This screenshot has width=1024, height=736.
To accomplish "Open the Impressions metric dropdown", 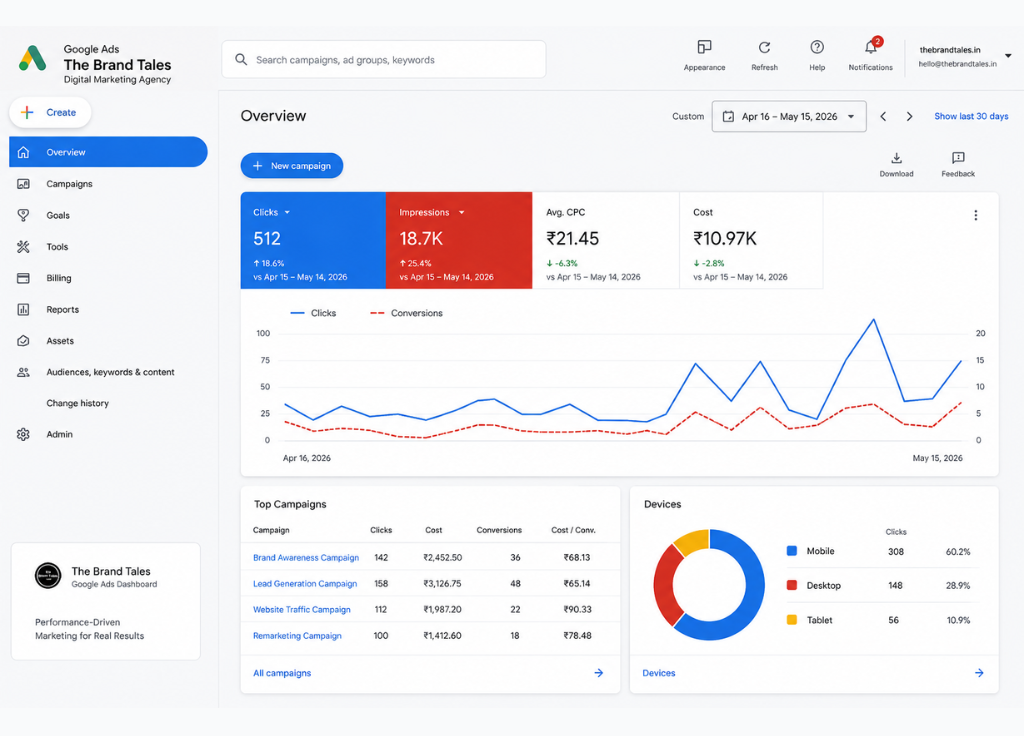I will pyautogui.click(x=461, y=212).
